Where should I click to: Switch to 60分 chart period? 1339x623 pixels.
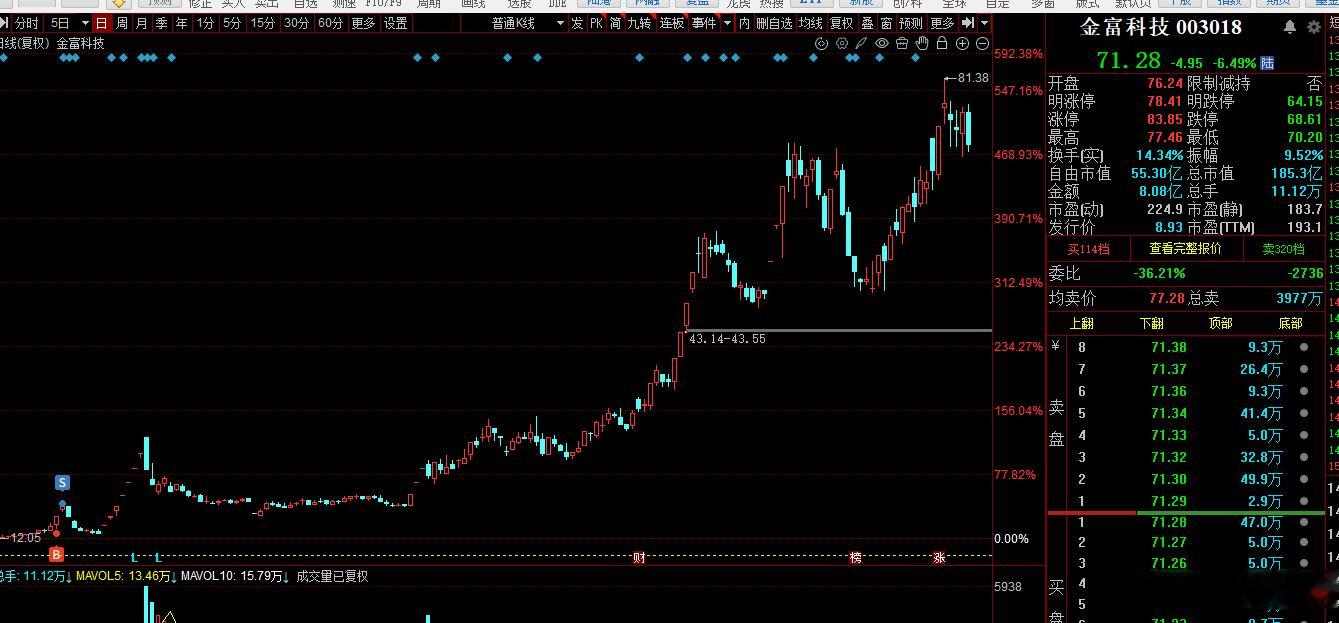[x=330, y=23]
